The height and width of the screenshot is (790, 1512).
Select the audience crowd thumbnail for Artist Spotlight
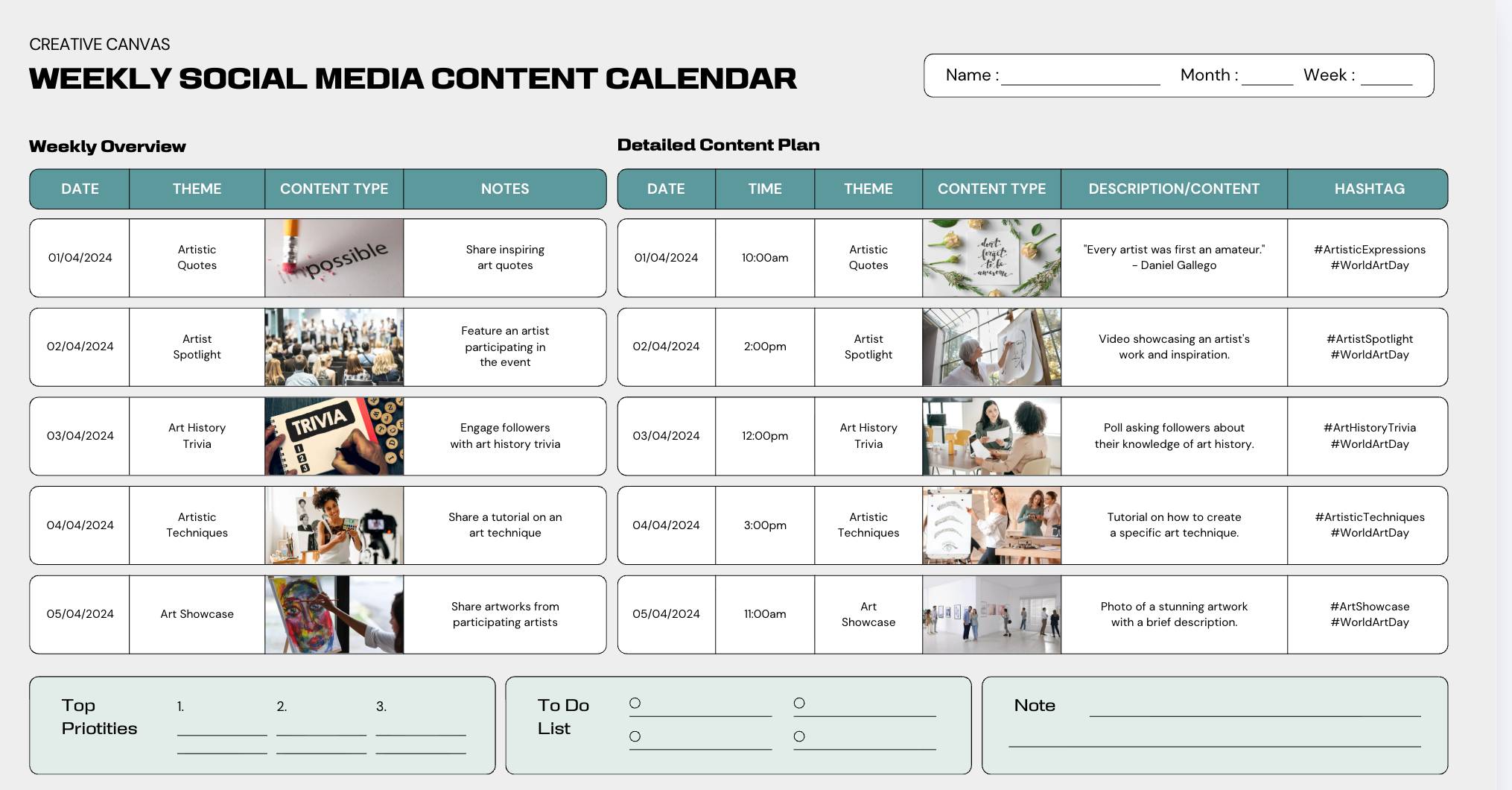pyautogui.click(x=334, y=347)
